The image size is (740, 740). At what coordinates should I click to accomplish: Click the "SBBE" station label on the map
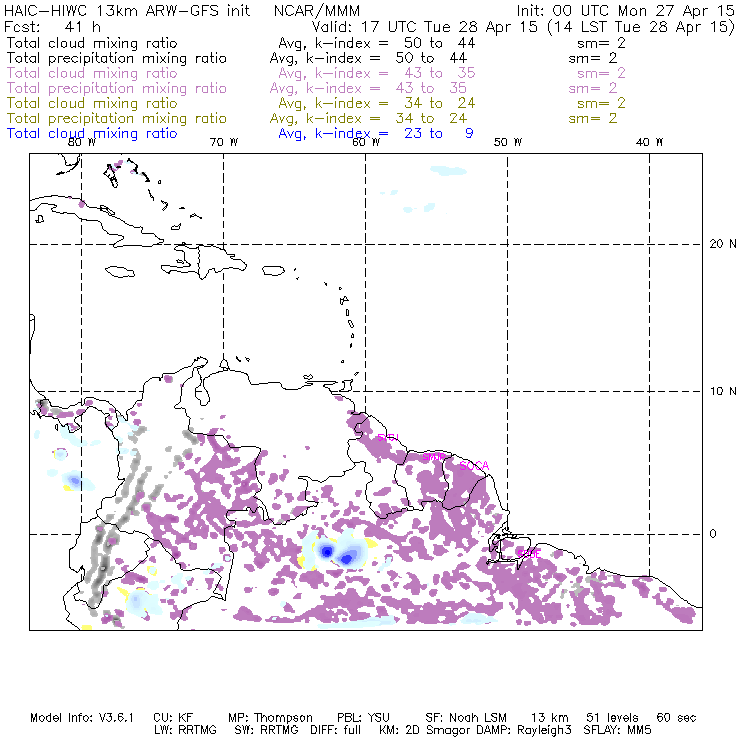click(529, 554)
